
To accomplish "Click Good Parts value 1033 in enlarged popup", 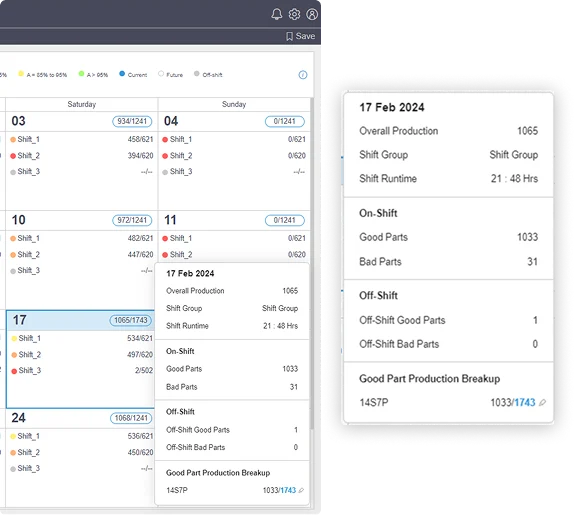I will point(527,237).
